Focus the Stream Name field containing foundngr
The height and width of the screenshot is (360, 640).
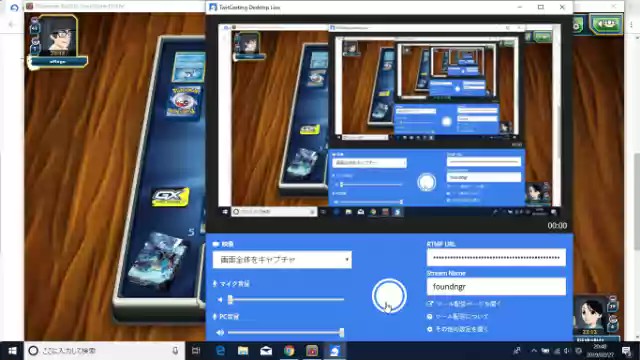[496, 287]
